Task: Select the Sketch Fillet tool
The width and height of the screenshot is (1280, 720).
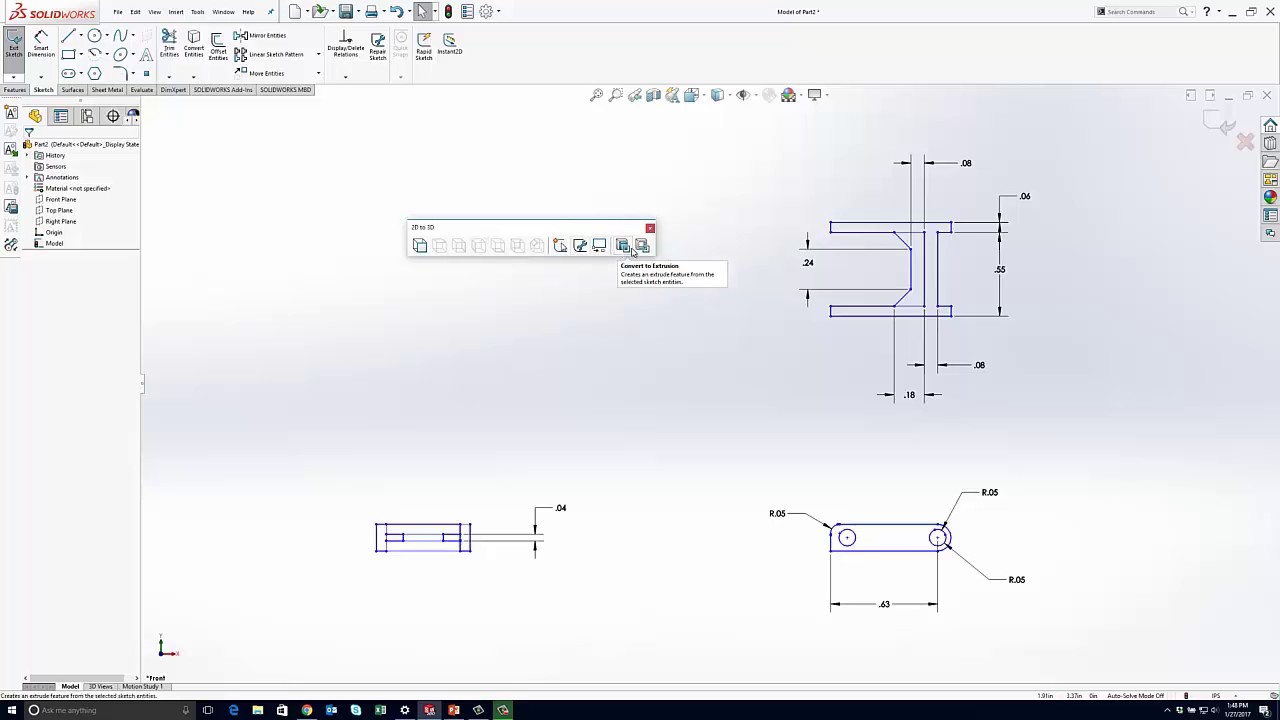Action: (x=120, y=73)
